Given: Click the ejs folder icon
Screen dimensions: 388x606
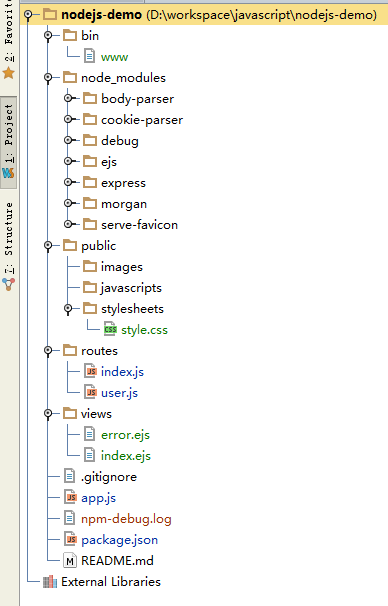Looking at the screenshot, I should [x=90, y=161].
